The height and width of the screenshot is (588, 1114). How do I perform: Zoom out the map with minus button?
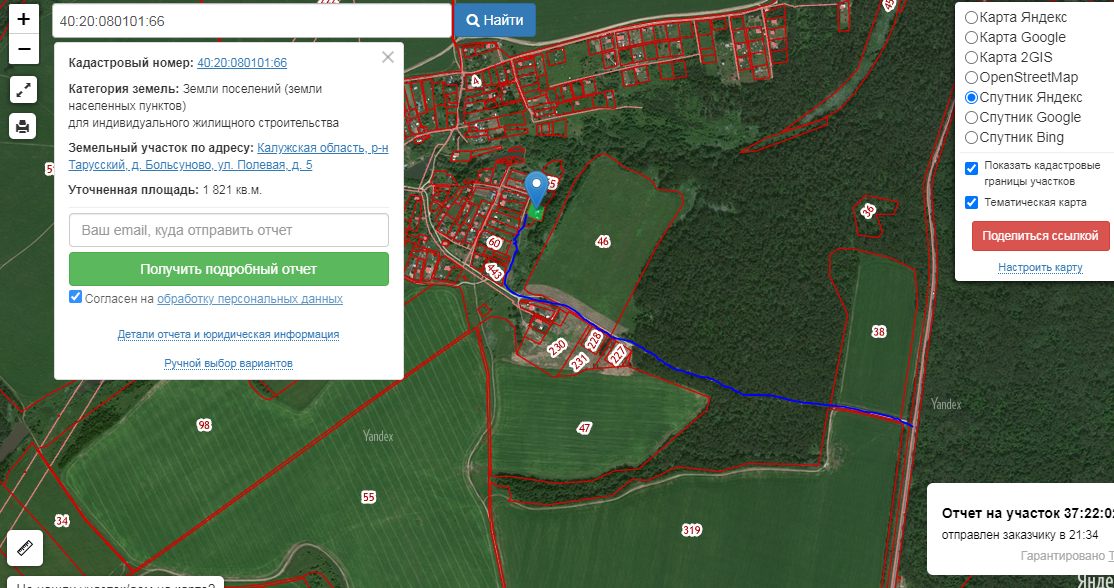(23, 49)
